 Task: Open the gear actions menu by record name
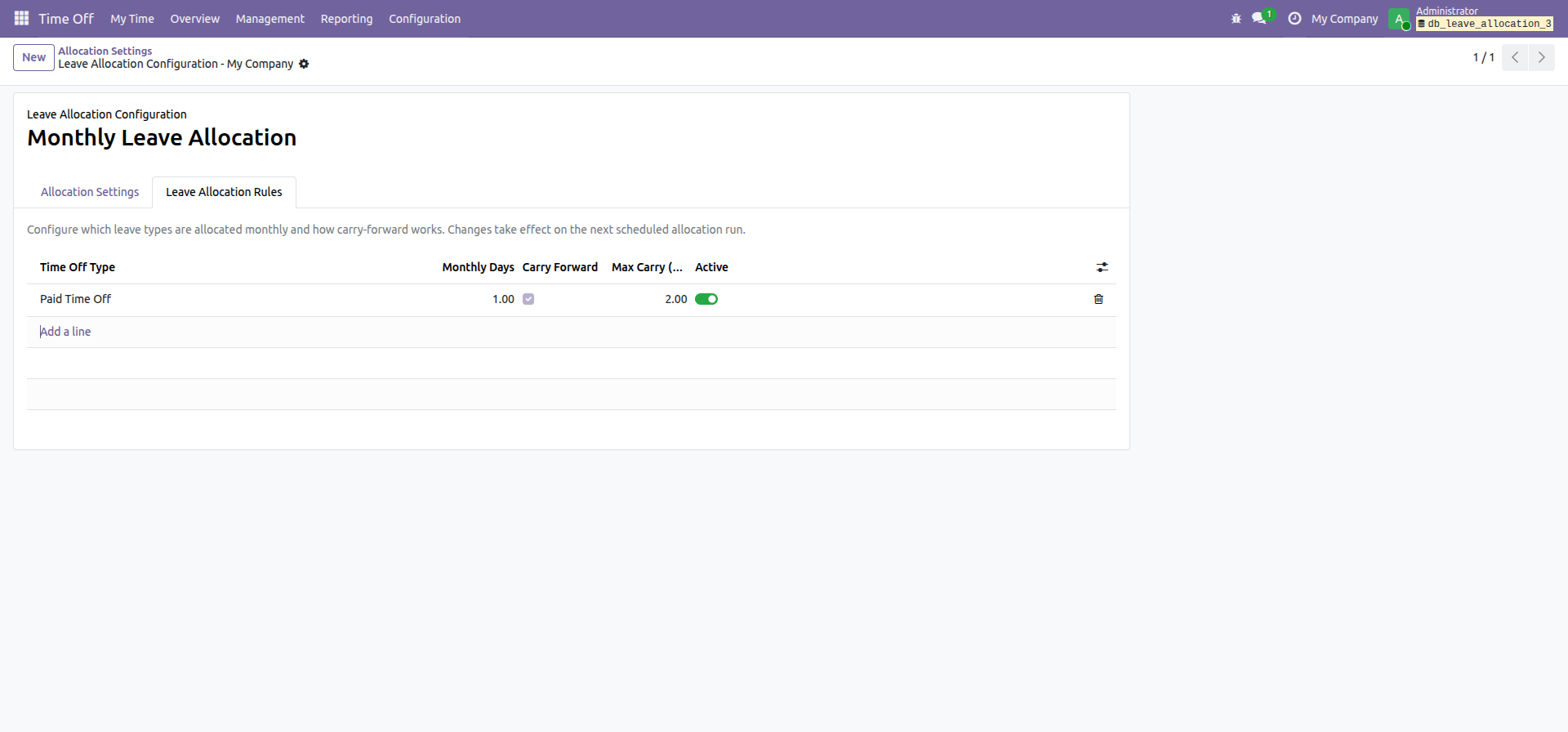coord(304,64)
